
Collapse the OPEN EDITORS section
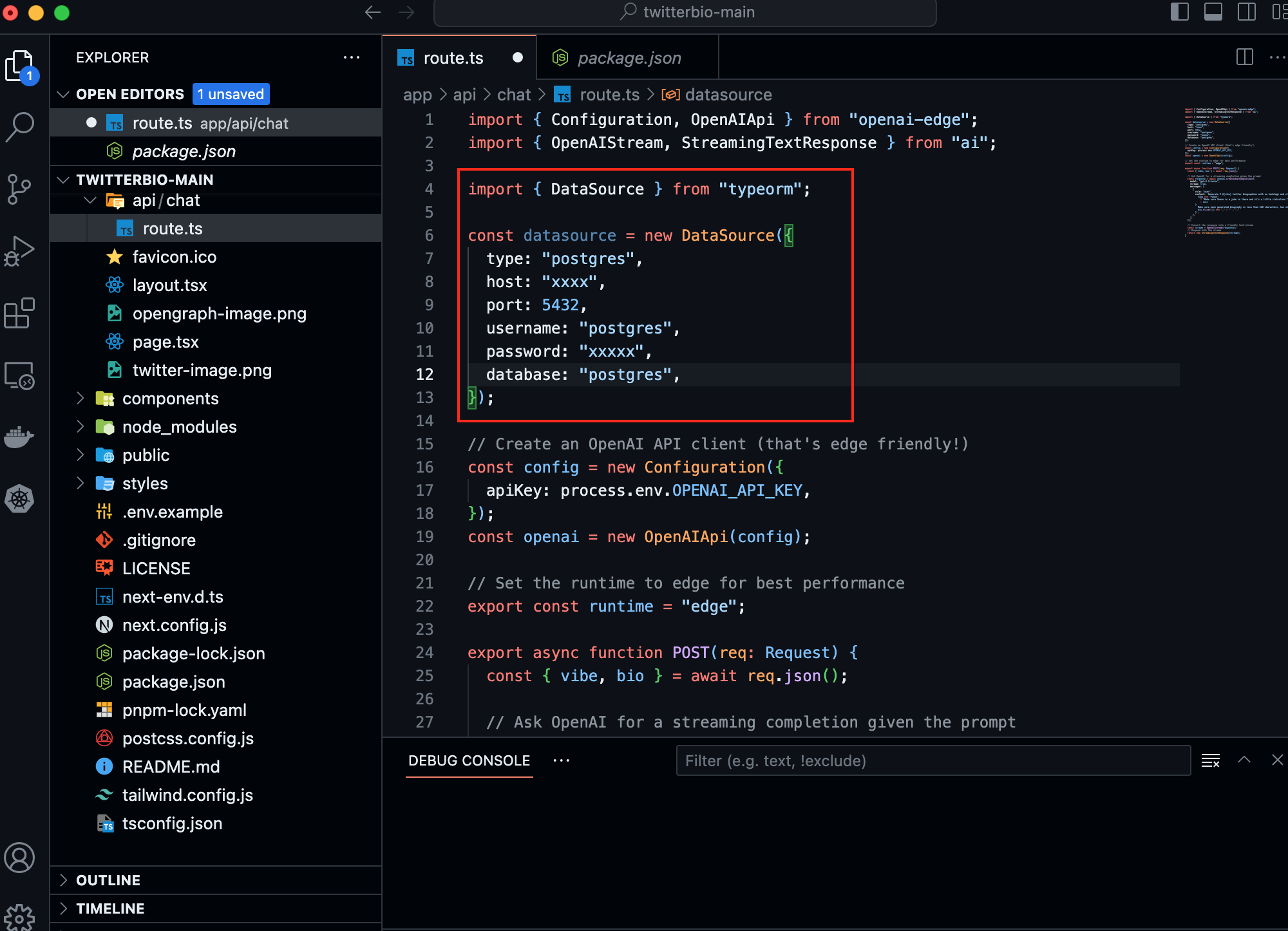63,94
